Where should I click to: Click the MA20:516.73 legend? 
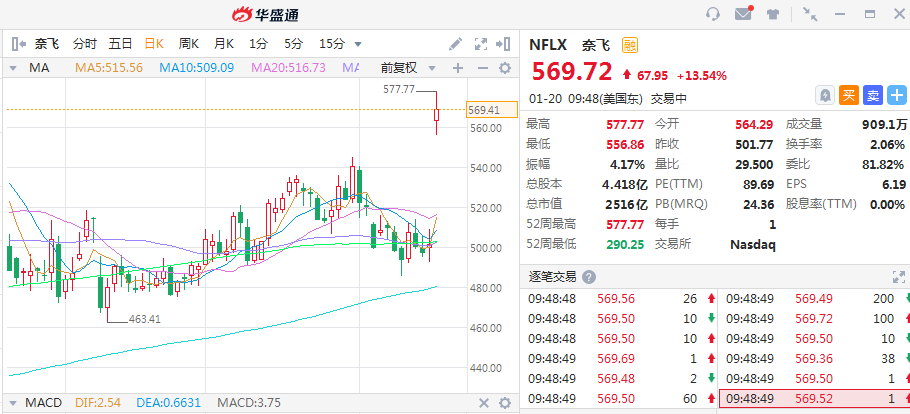click(x=288, y=68)
